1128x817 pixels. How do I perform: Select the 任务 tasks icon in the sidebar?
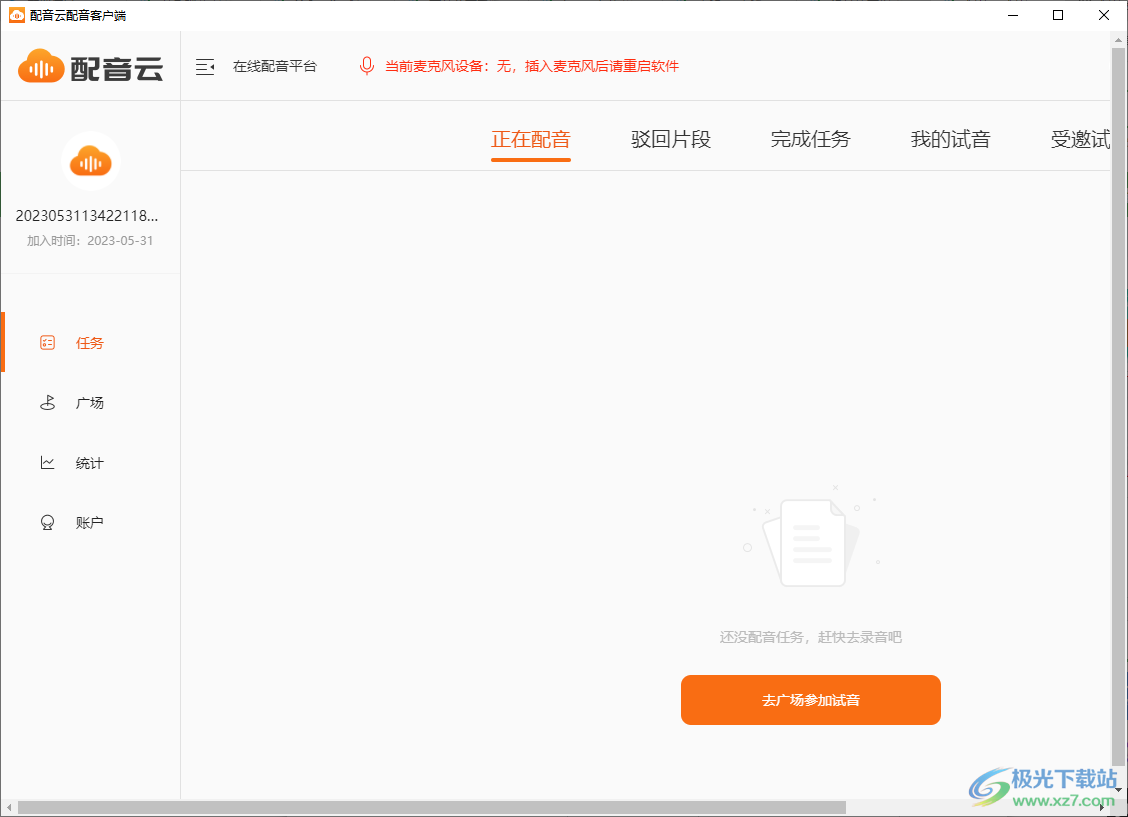(x=47, y=342)
